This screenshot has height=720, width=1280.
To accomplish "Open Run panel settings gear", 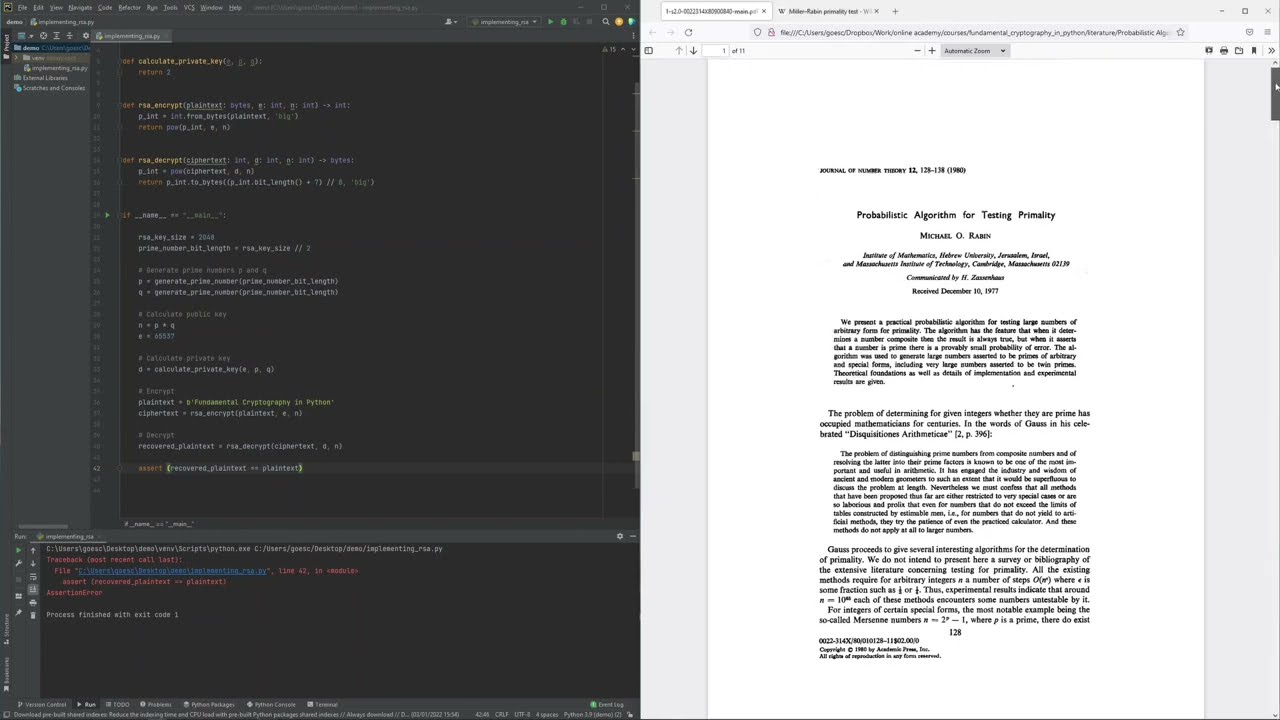I will click(620, 536).
